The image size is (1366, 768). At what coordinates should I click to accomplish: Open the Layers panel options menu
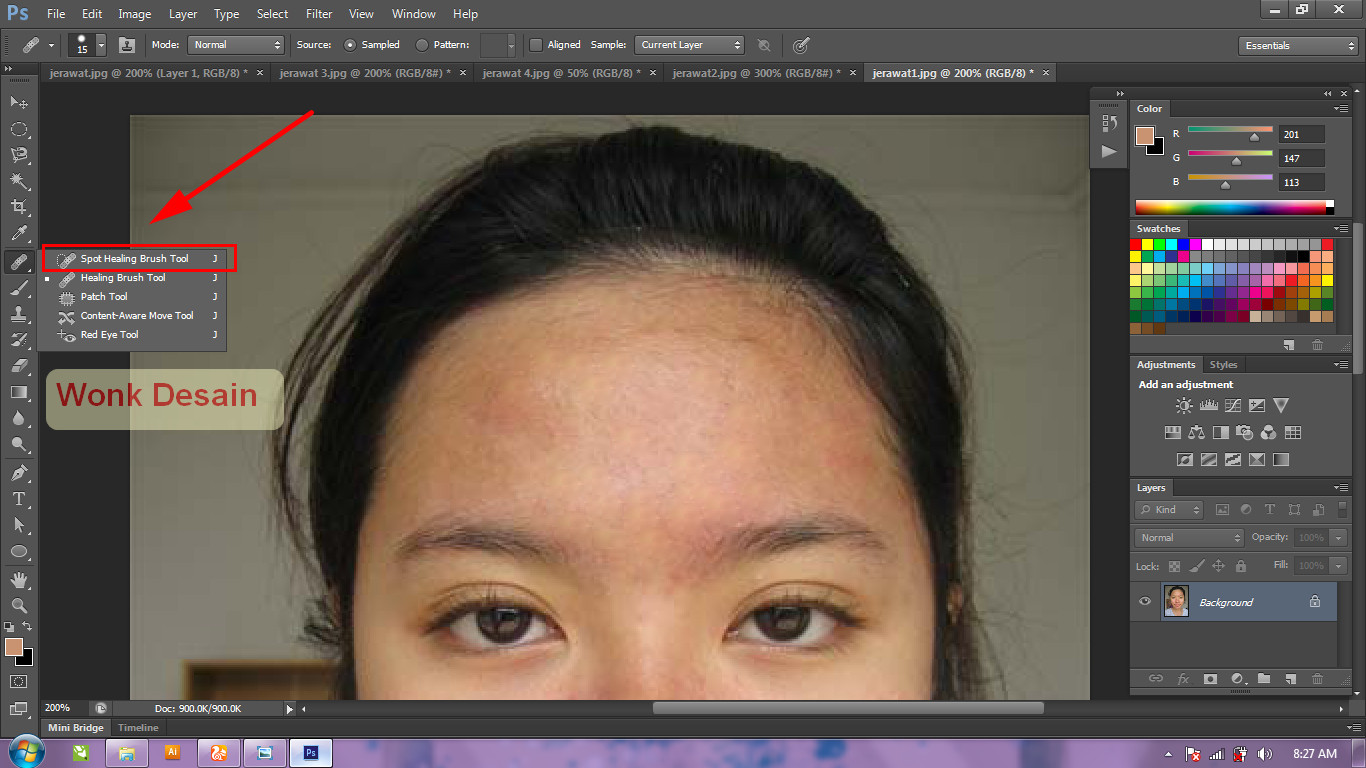coord(1340,488)
